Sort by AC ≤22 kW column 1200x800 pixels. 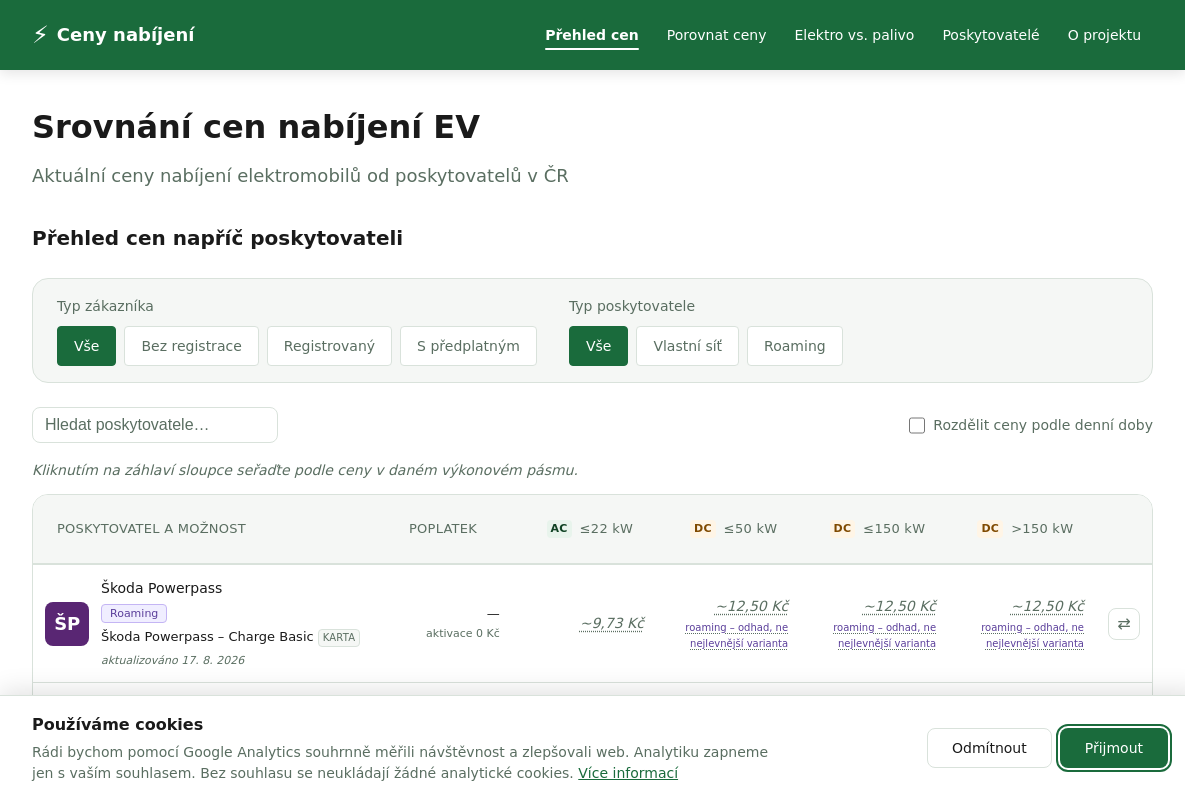tap(590, 529)
